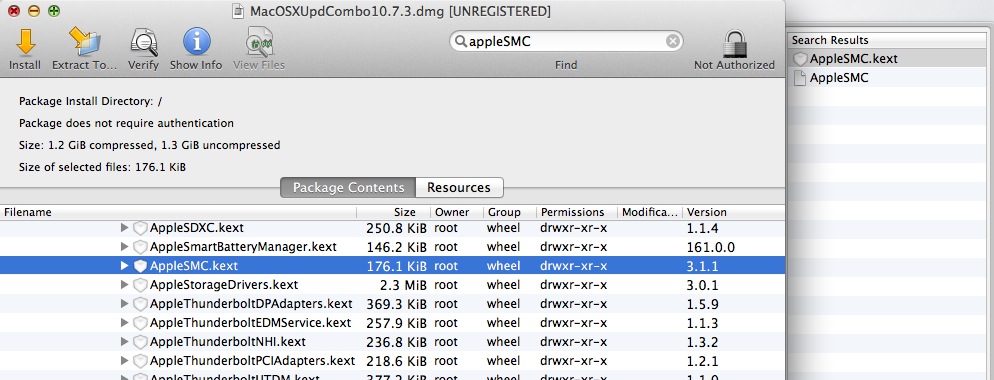
Task: Sort by the Filename column header
Action: point(178,213)
